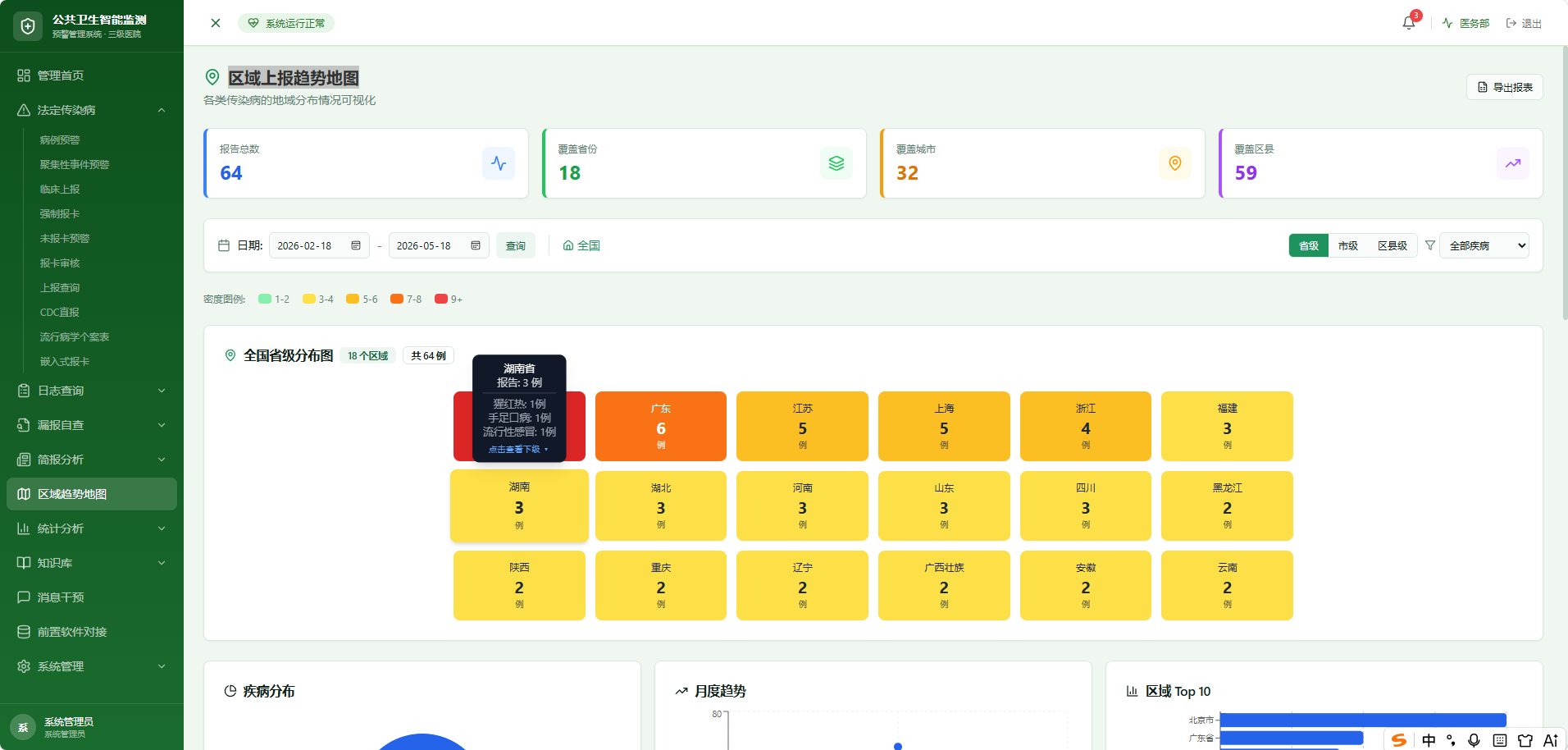This screenshot has height=750, width=1568.
Task: Open 临床上报 submenu item
Action: (60, 190)
